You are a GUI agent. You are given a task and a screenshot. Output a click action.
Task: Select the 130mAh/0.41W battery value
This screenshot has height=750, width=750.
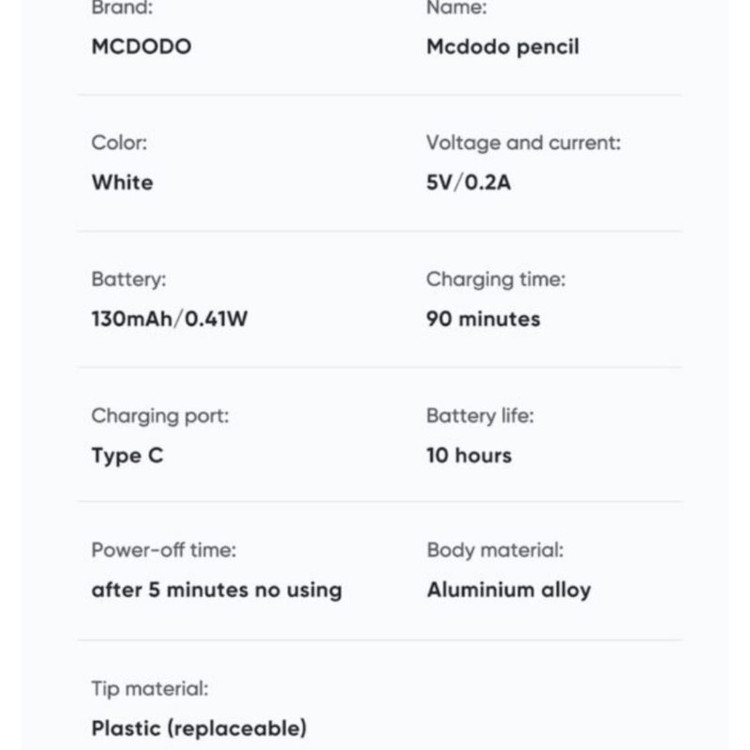pos(169,319)
